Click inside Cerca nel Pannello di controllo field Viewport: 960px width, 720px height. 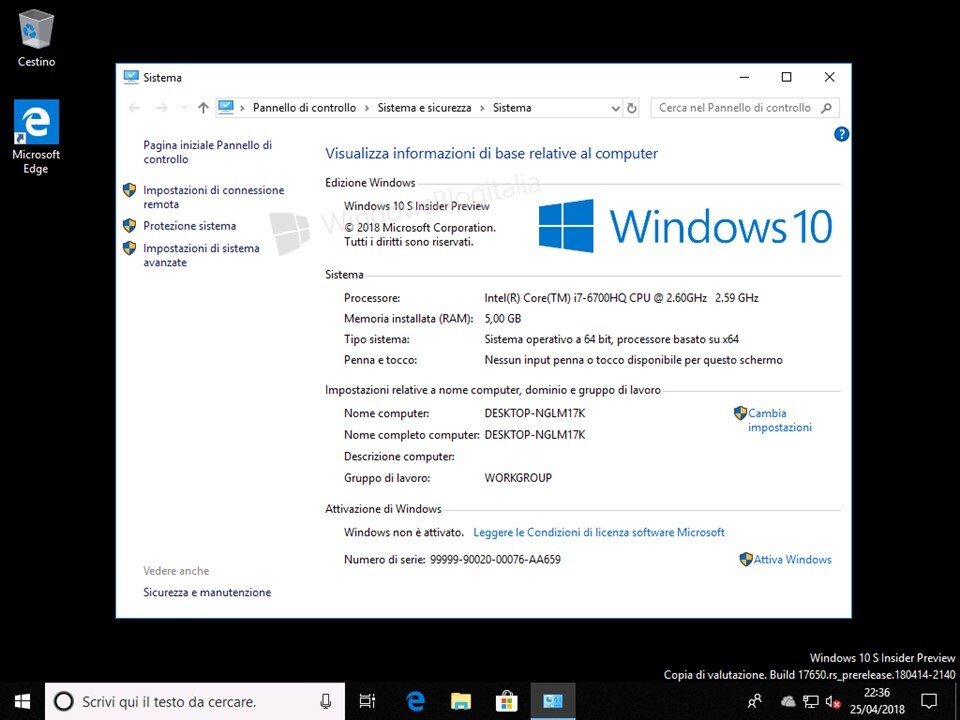(730, 107)
